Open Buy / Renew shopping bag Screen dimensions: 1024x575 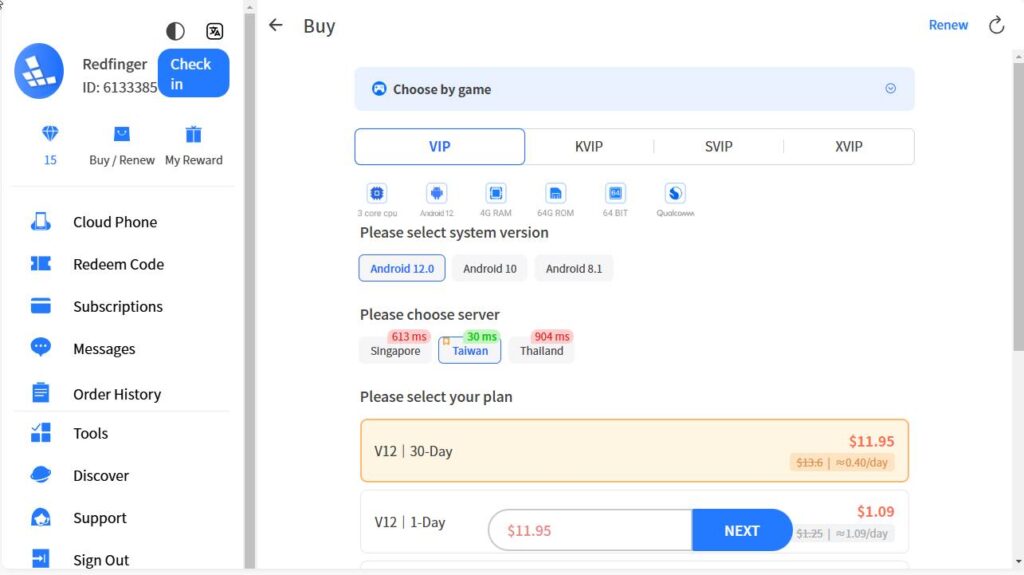click(122, 135)
